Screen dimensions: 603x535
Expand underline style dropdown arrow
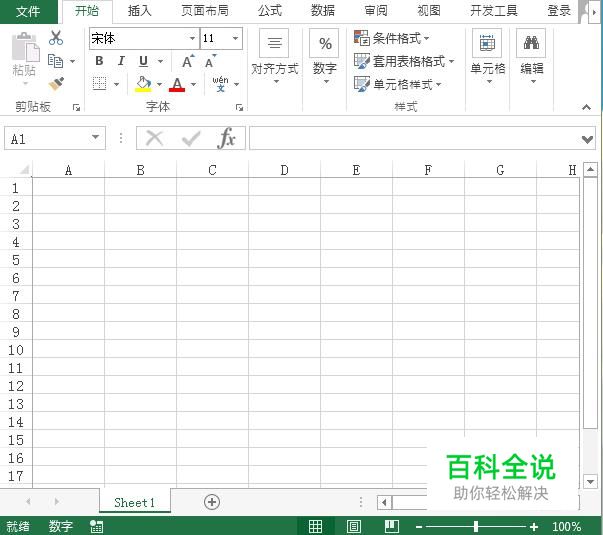tap(160, 61)
